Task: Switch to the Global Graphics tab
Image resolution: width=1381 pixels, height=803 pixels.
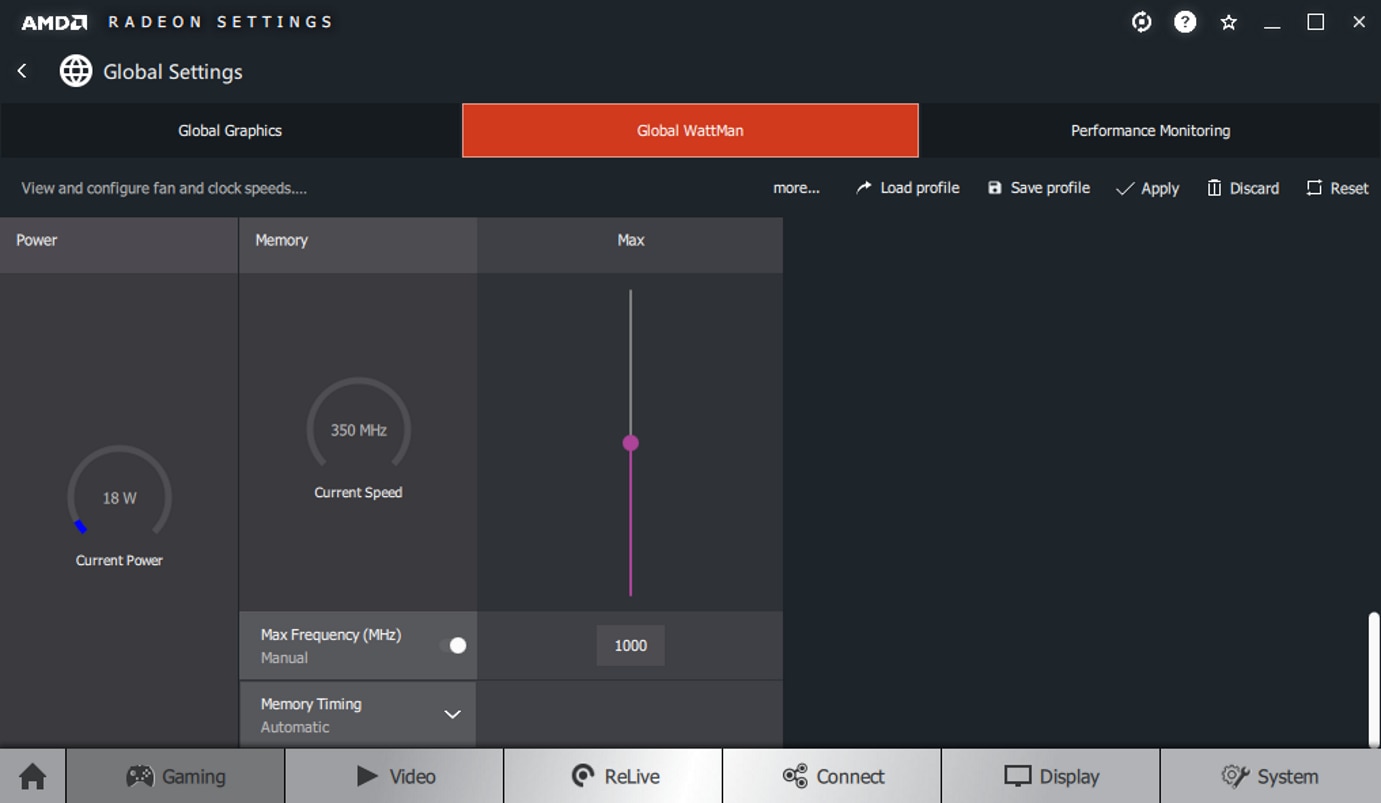Action: (x=230, y=130)
